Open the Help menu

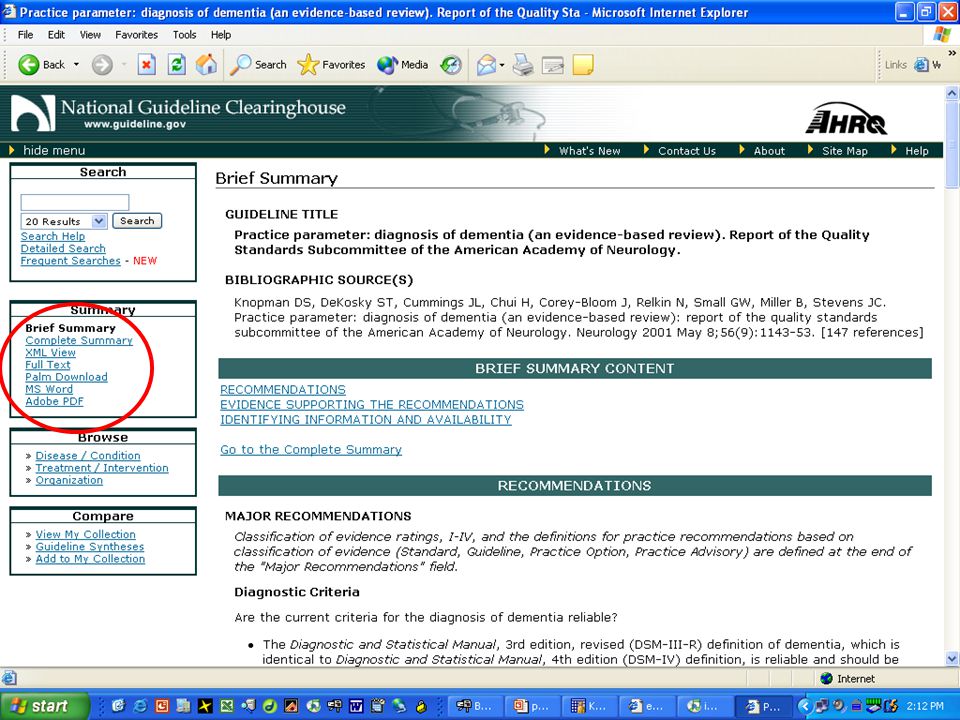pos(220,35)
